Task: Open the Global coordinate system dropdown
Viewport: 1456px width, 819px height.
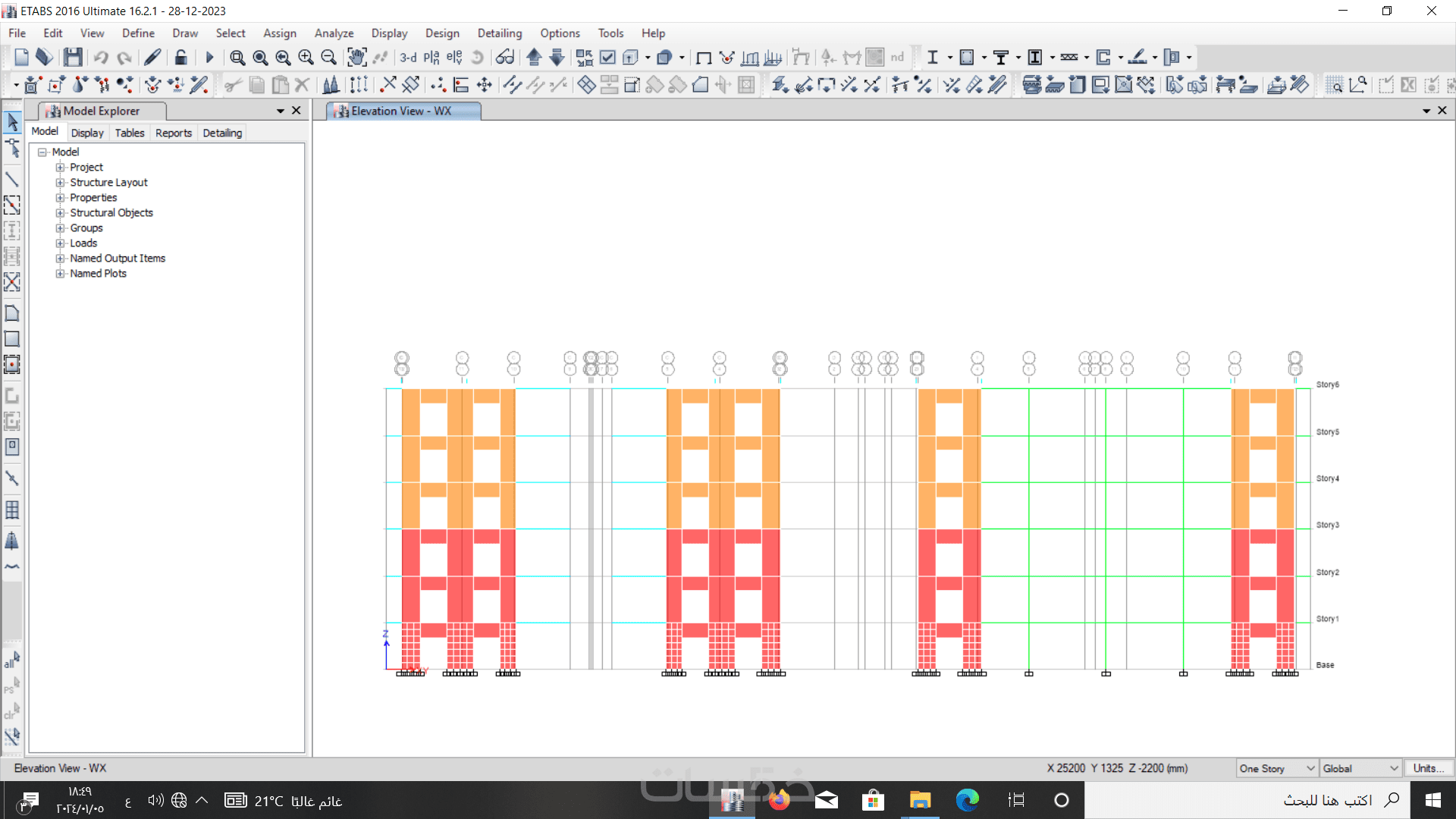Action: pos(1360,768)
